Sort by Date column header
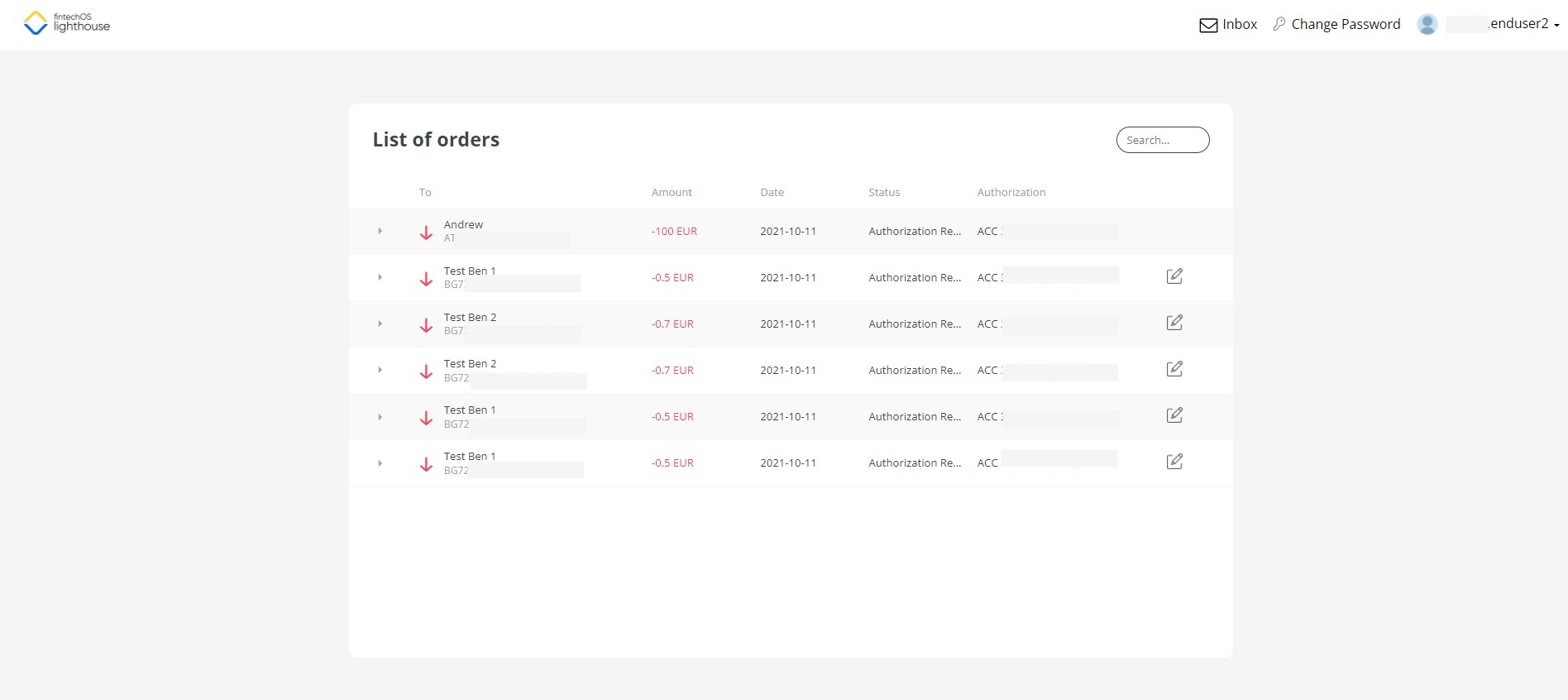This screenshot has width=1568, height=700. point(772,192)
